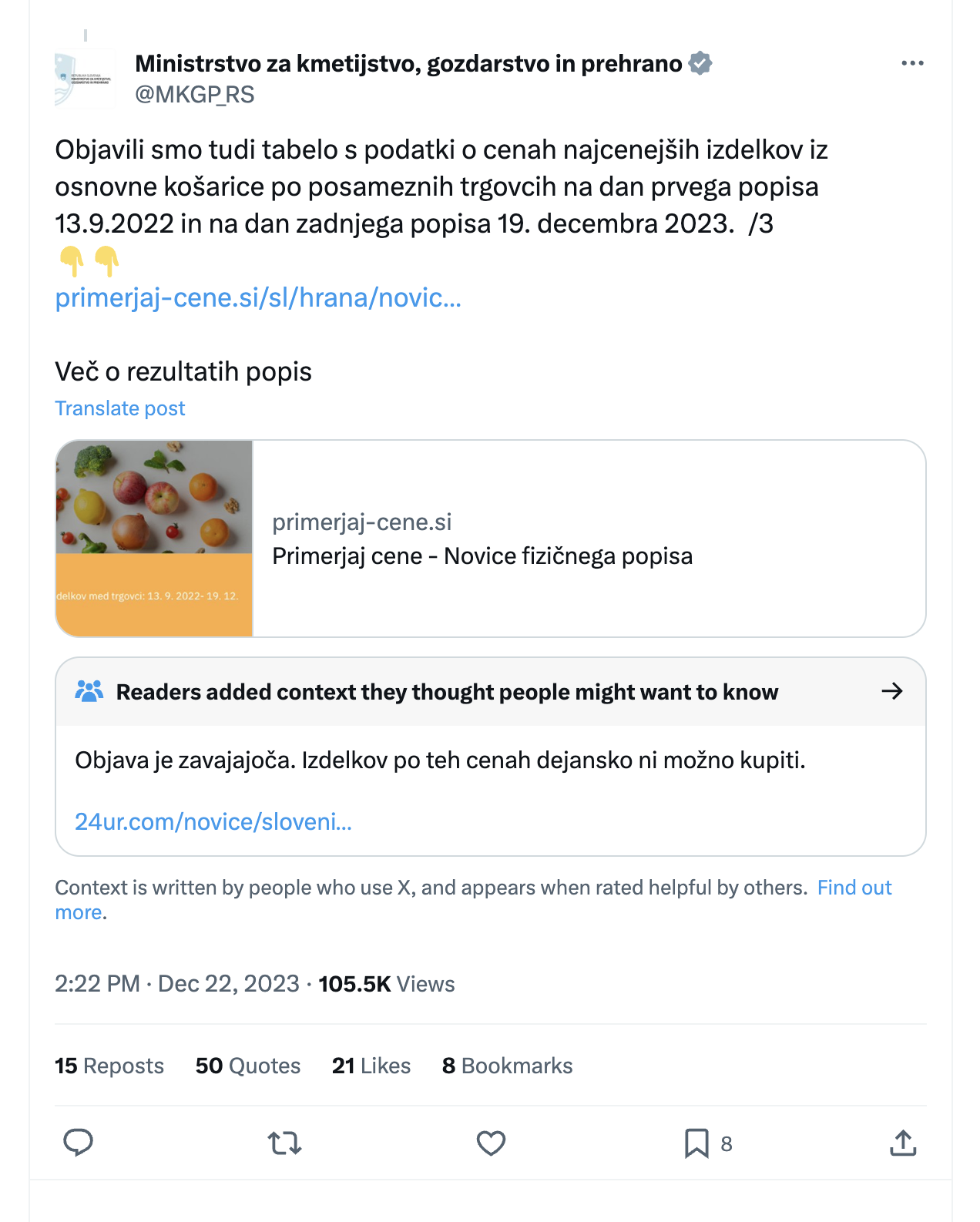Screen dimensions: 980x1222
Task: Open the three-dot more options menu
Action: click(x=912, y=63)
